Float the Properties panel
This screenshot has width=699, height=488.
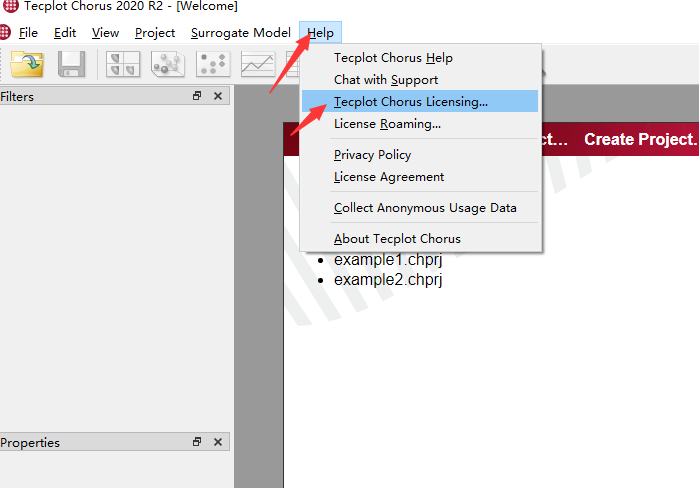[x=197, y=442]
